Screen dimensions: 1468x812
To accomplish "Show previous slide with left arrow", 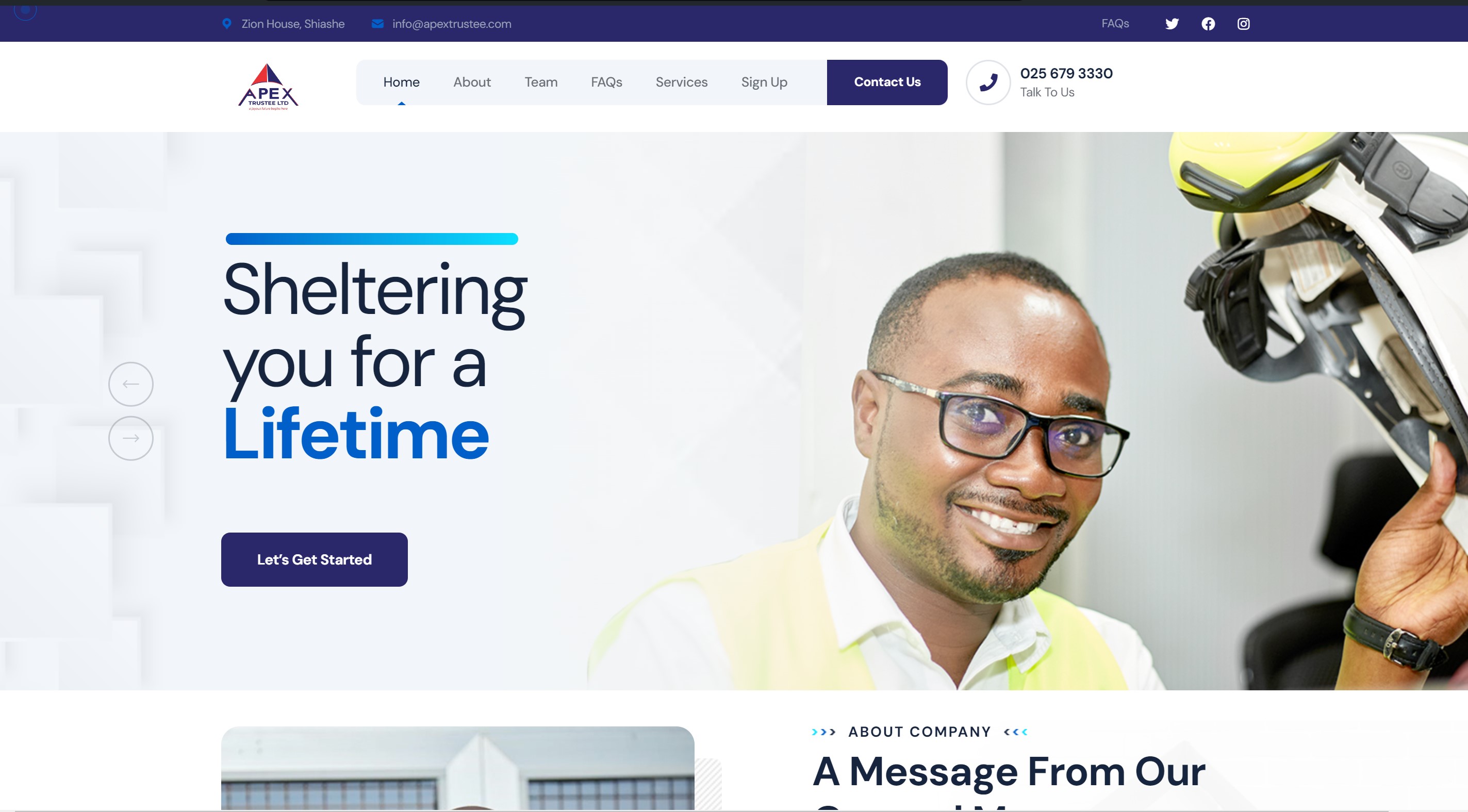I will [x=131, y=384].
